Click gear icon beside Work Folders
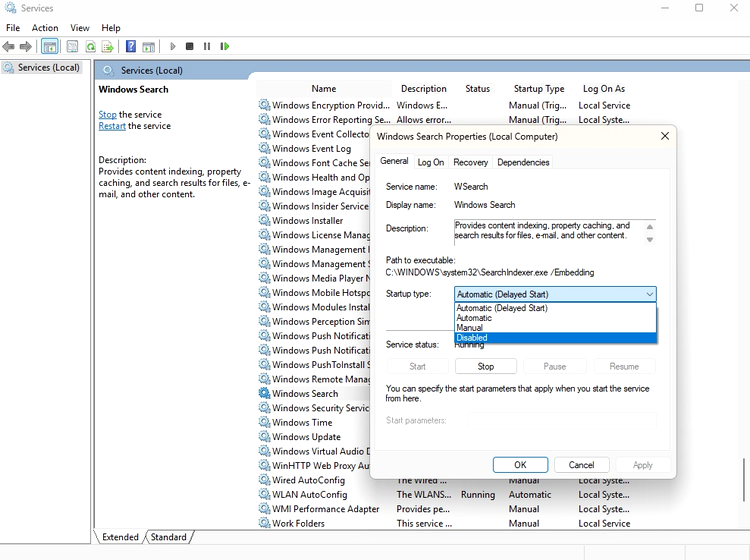The height and width of the screenshot is (560, 750). pyautogui.click(x=264, y=523)
